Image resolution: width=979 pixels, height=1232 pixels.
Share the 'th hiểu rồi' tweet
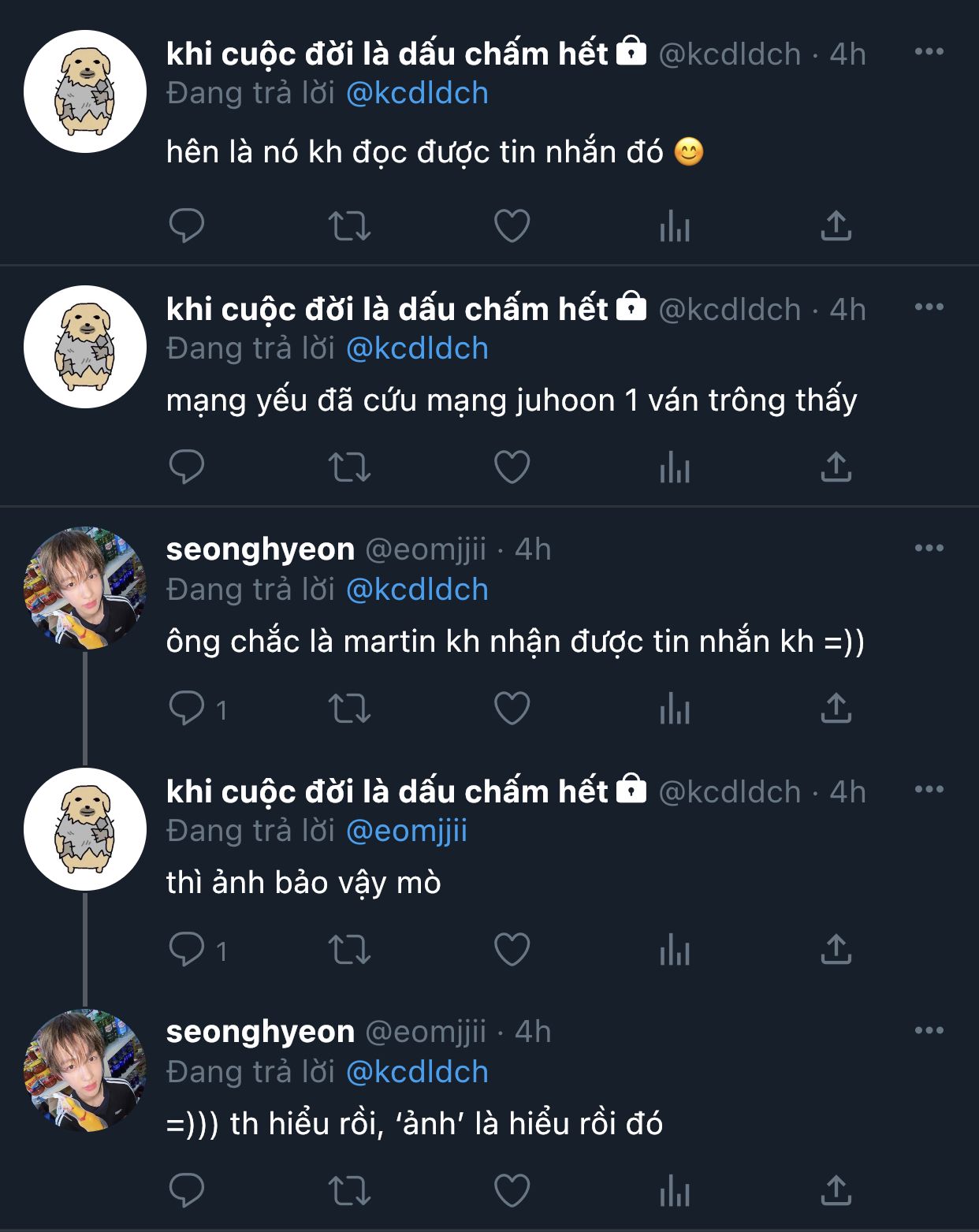pyautogui.click(x=836, y=1191)
